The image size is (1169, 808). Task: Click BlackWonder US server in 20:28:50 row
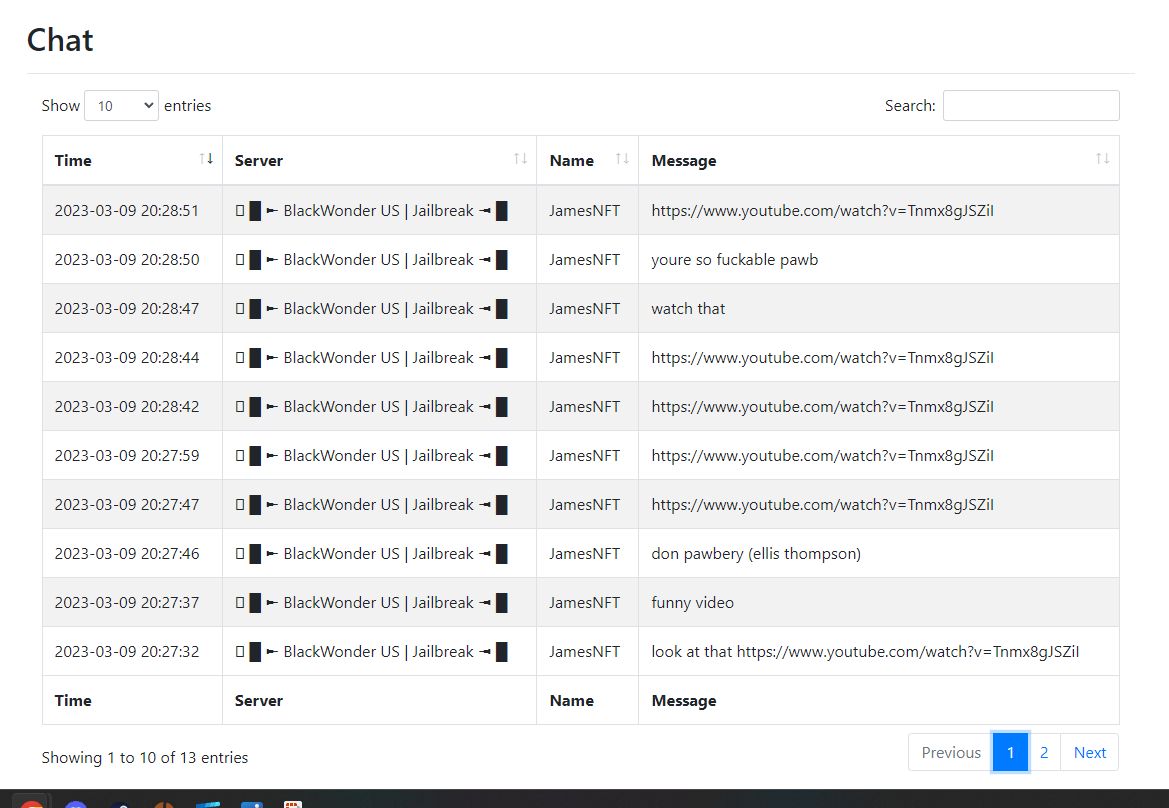[x=371, y=260]
